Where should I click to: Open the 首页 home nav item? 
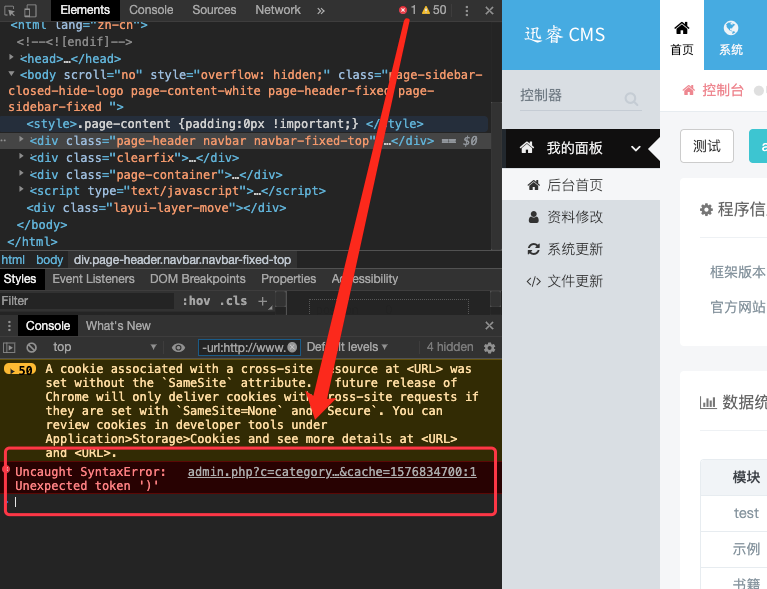(x=682, y=38)
